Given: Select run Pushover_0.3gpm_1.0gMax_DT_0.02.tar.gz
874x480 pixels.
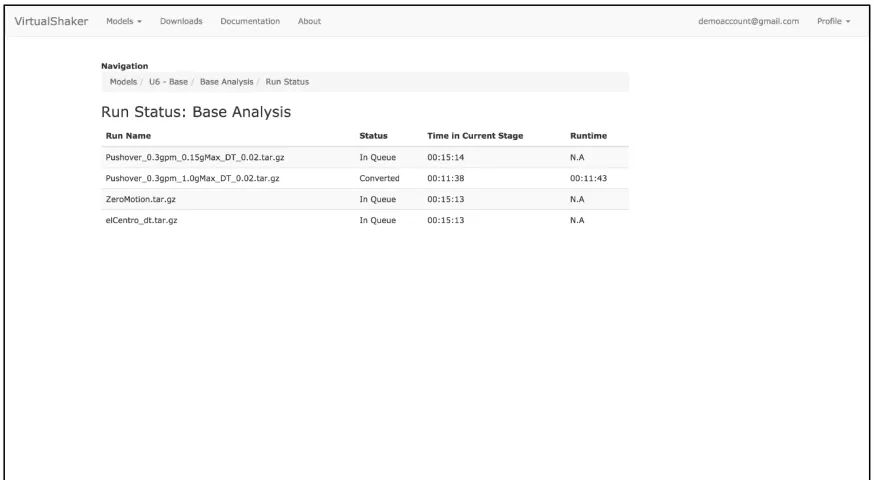Looking at the screenshot, I should pos(192,178).
